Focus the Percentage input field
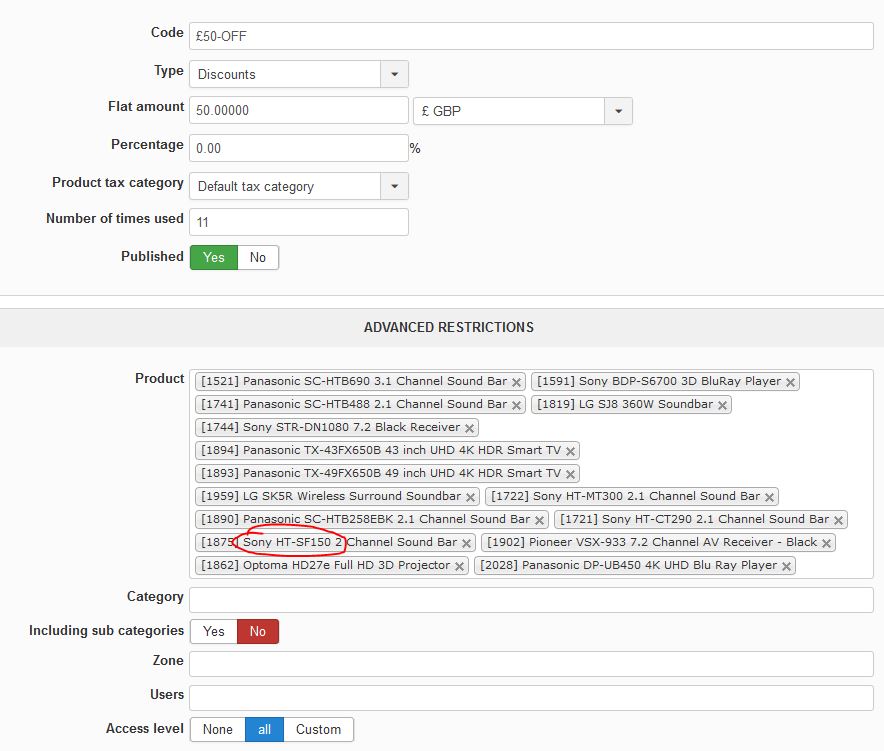Image resolution: width=884 pixels, height=751 pixels. (298, 148)
